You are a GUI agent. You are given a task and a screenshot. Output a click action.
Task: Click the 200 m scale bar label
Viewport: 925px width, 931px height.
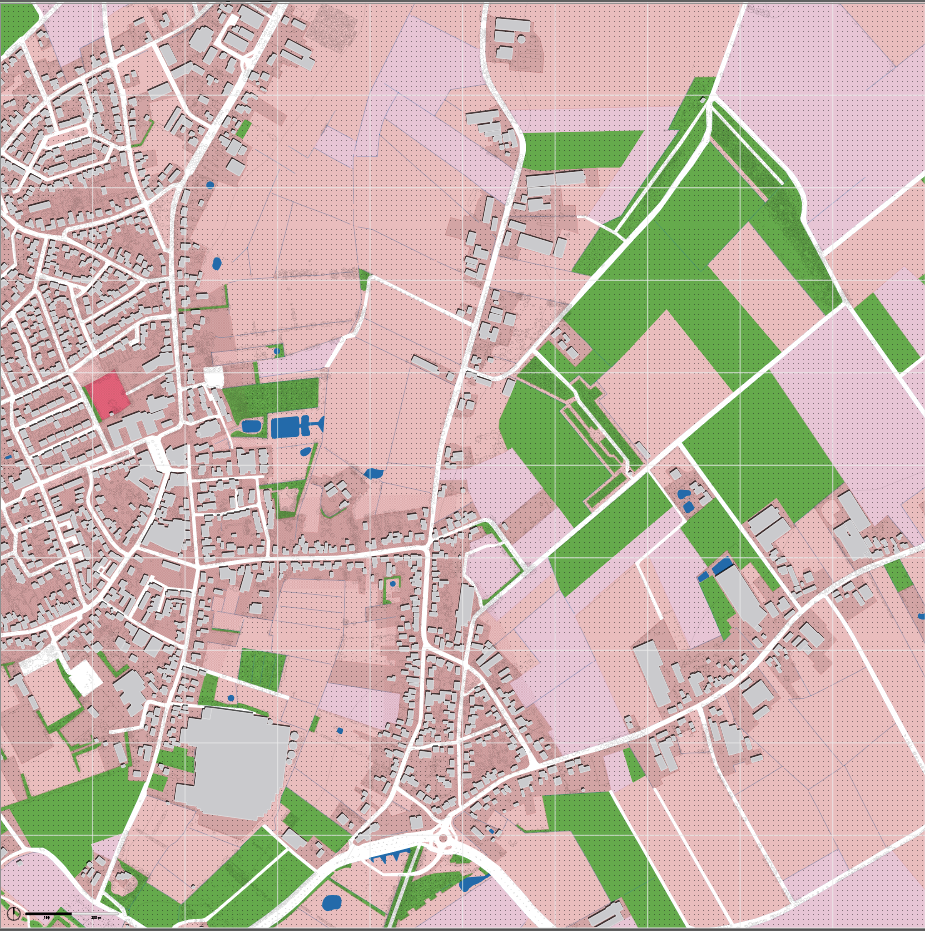coord(94,918)
